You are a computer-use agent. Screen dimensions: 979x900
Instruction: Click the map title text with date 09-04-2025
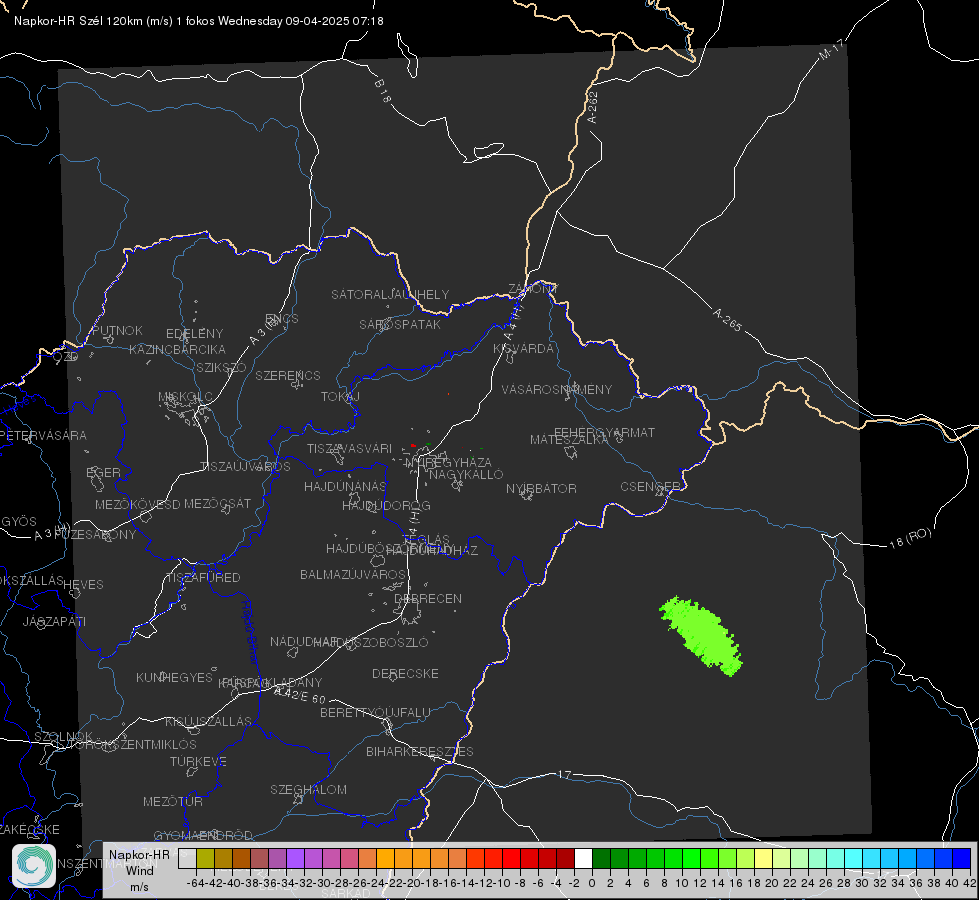click(199, 21)
